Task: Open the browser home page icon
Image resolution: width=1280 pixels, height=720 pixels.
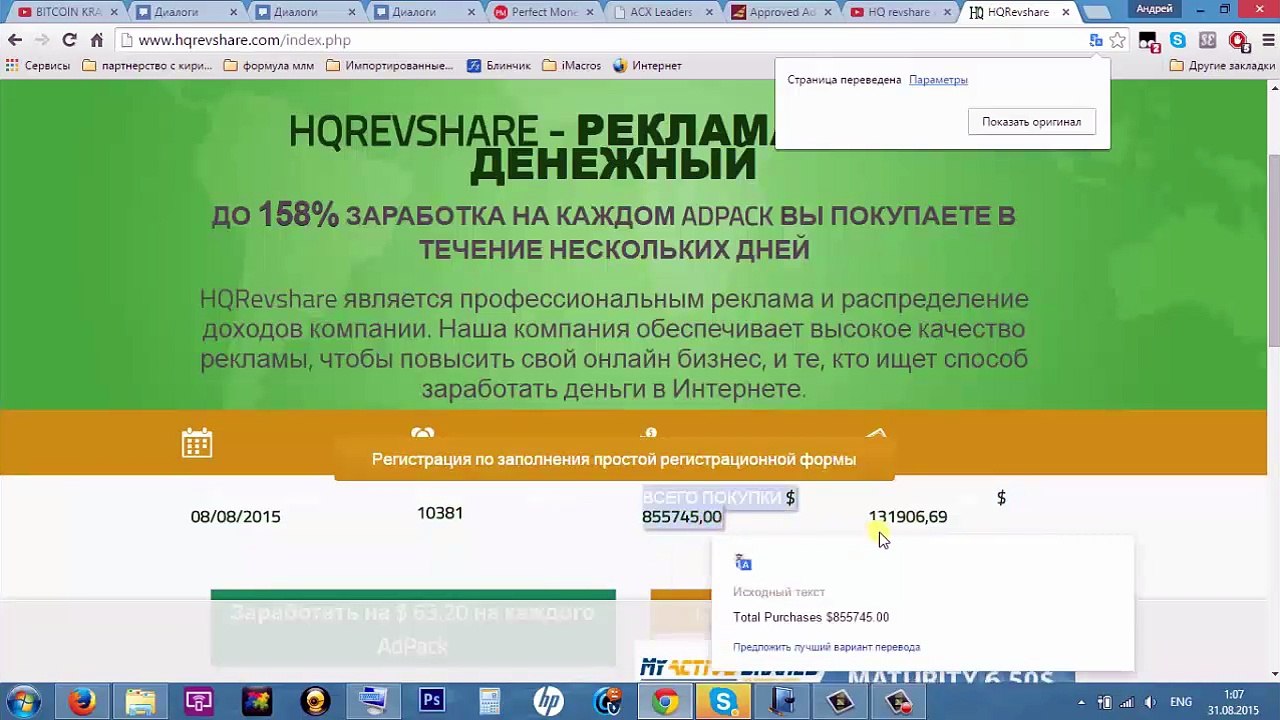Action: point(97,40)
